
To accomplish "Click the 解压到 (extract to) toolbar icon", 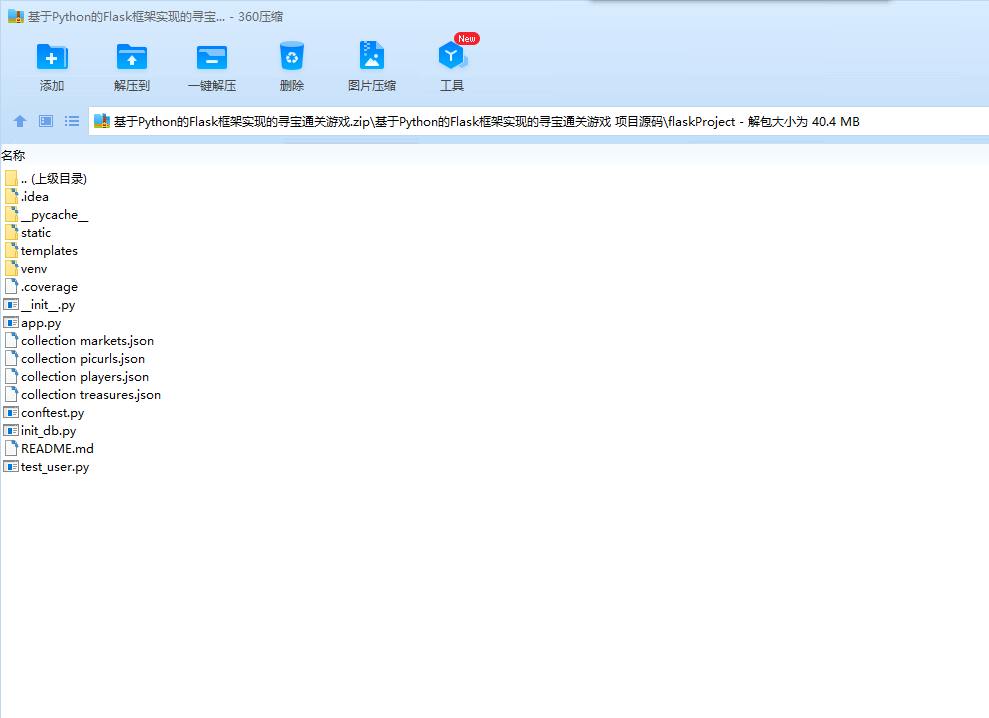I will [x=132, y=57].
